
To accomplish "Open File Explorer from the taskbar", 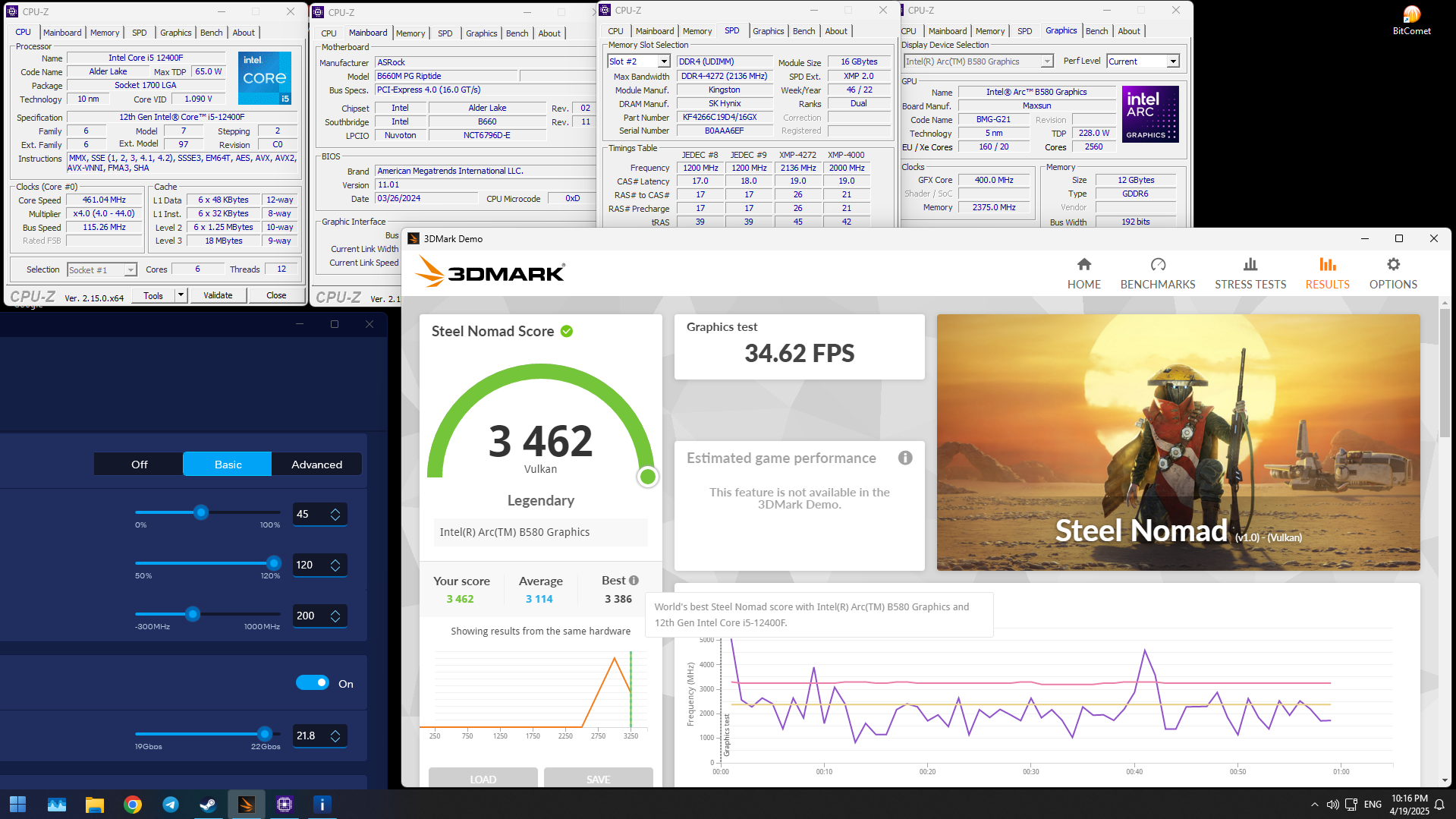I will pos(94,804).
